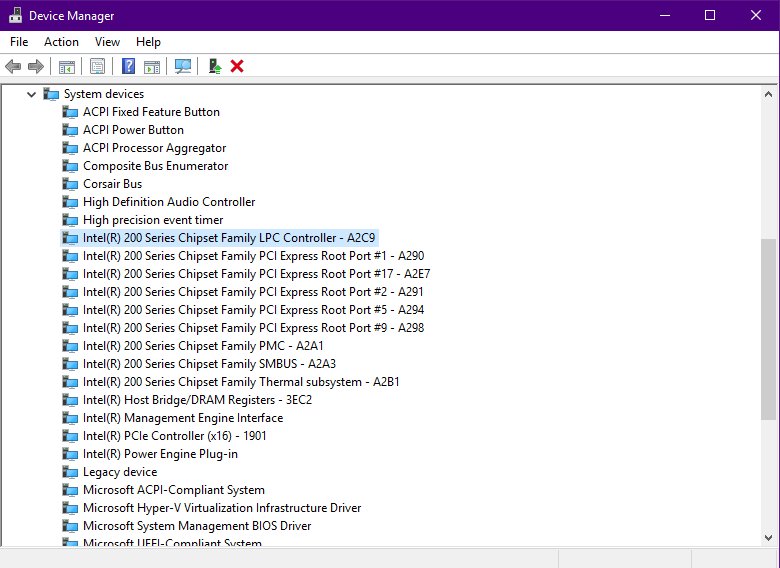Viewport: 780px width, 568px height.
Task: Click icon beside Composite Bus Enumerator
Action: pos(70,166)
